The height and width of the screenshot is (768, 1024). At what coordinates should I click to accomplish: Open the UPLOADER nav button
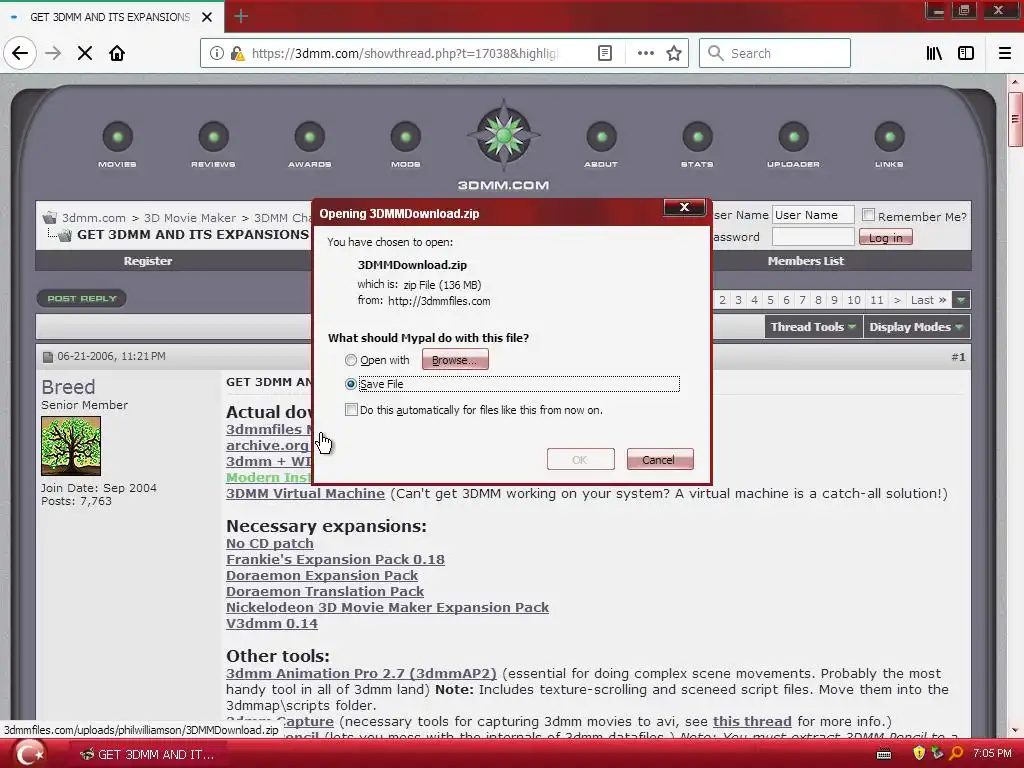pos(793,145)
